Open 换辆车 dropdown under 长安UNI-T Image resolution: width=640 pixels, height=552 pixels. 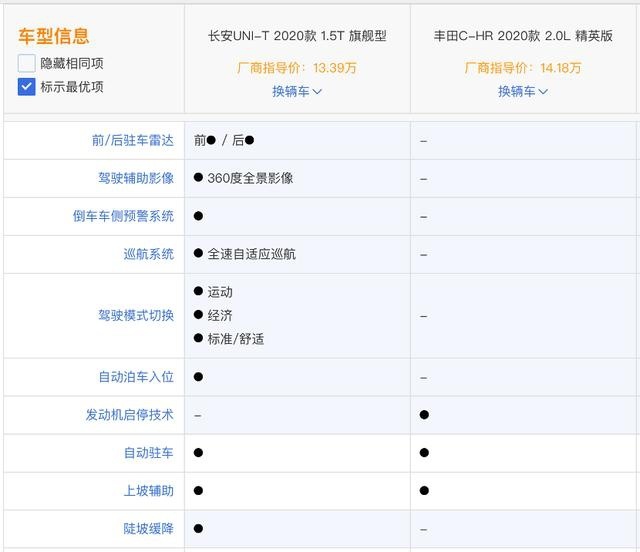[x=297, y=91]
